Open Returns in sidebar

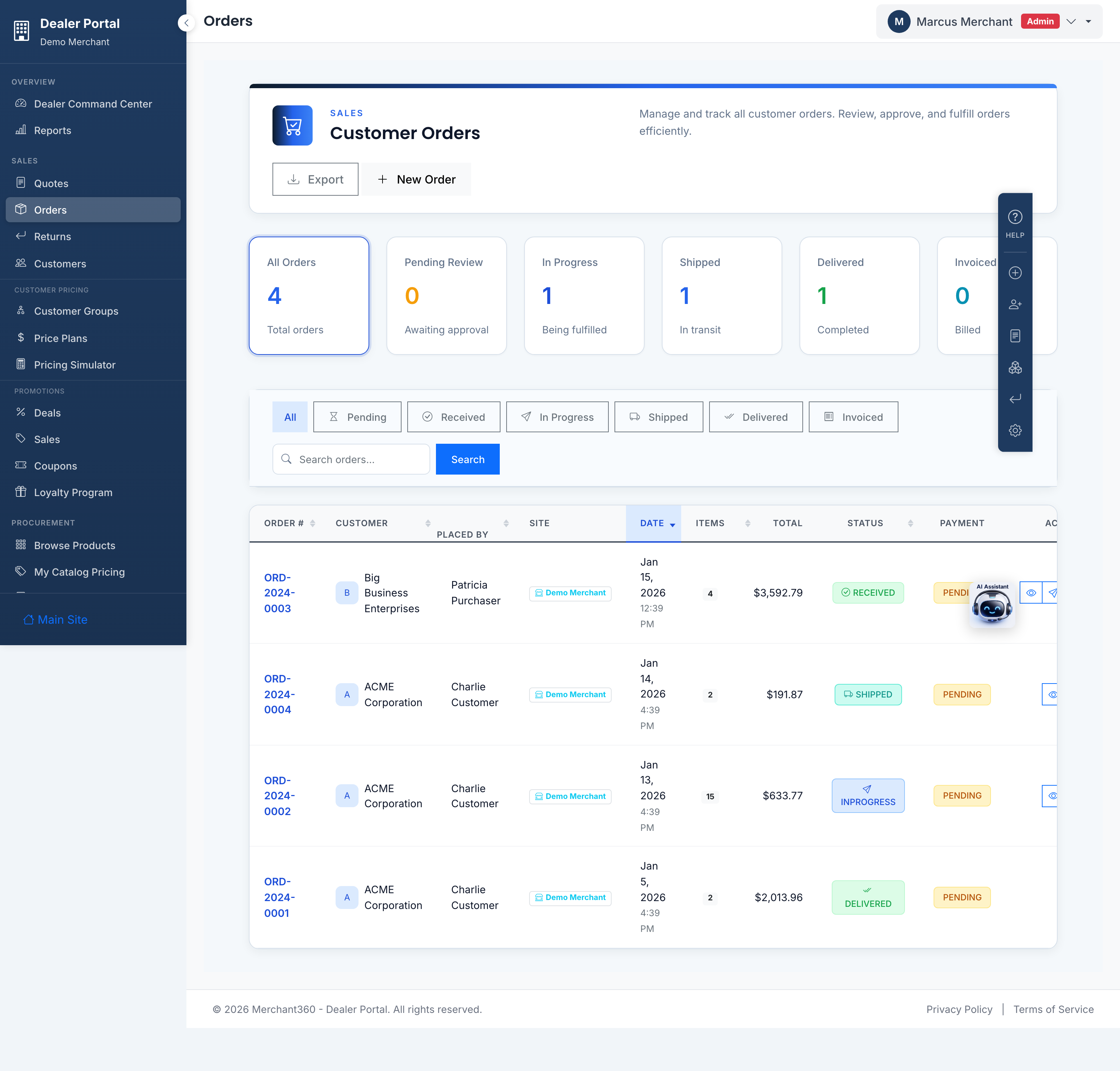93,236
